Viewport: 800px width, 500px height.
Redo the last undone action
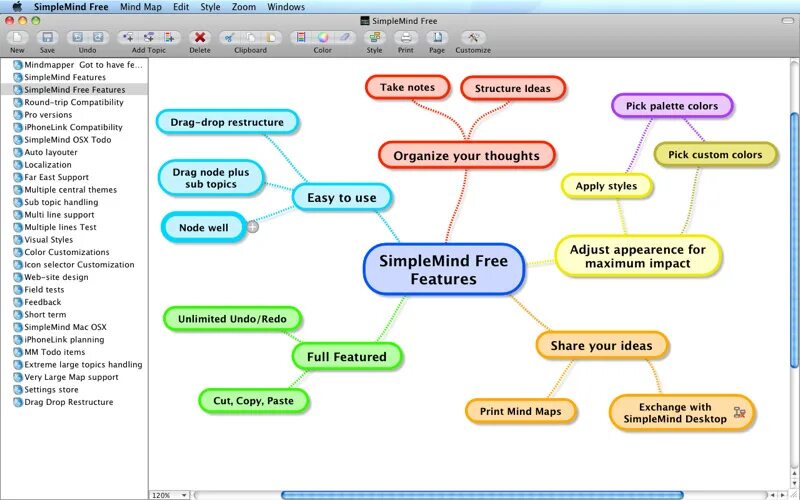[98, 37]
